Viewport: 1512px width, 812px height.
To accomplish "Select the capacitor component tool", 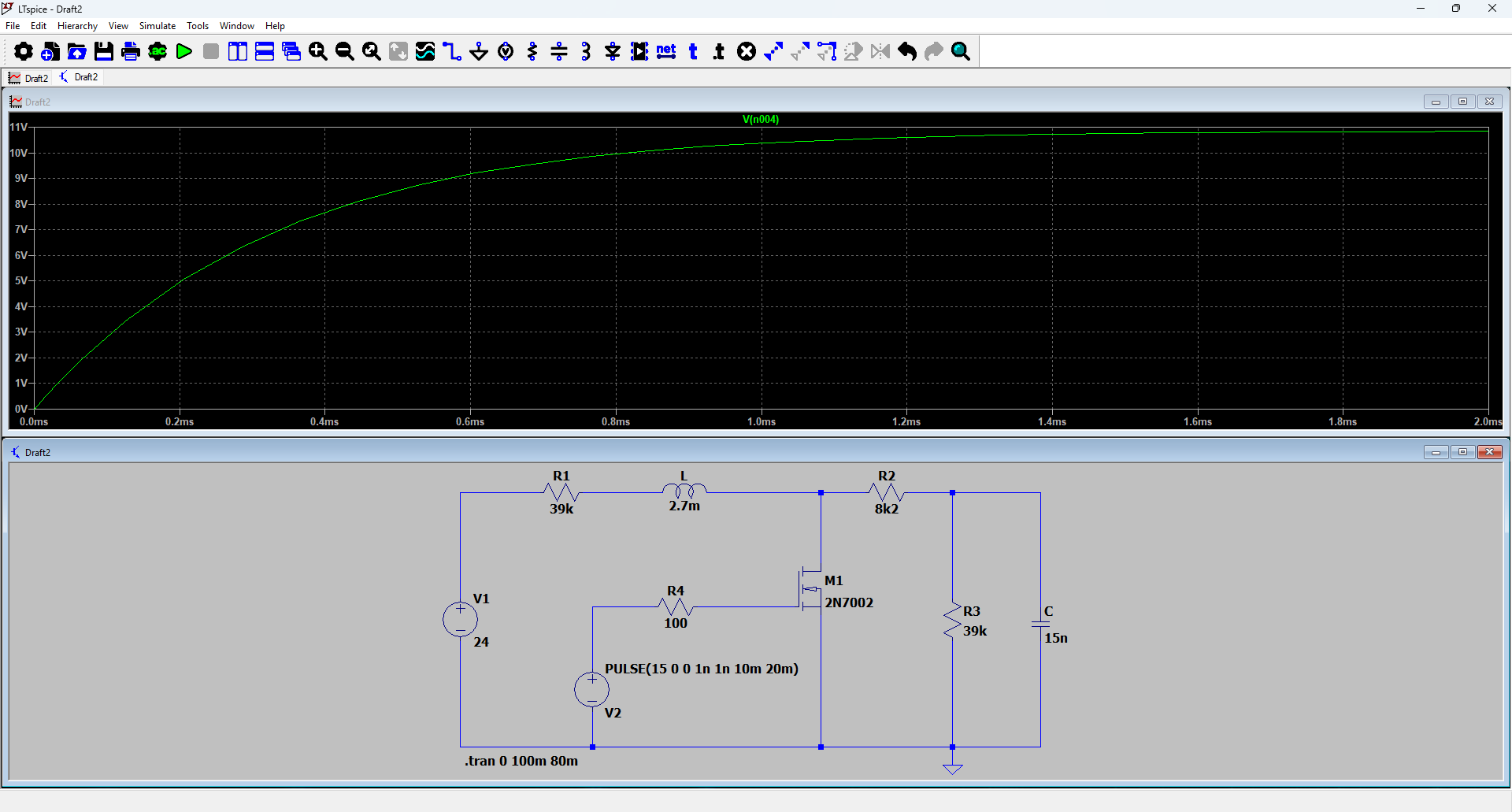I will pyautogui.click(x=559, y=52).
